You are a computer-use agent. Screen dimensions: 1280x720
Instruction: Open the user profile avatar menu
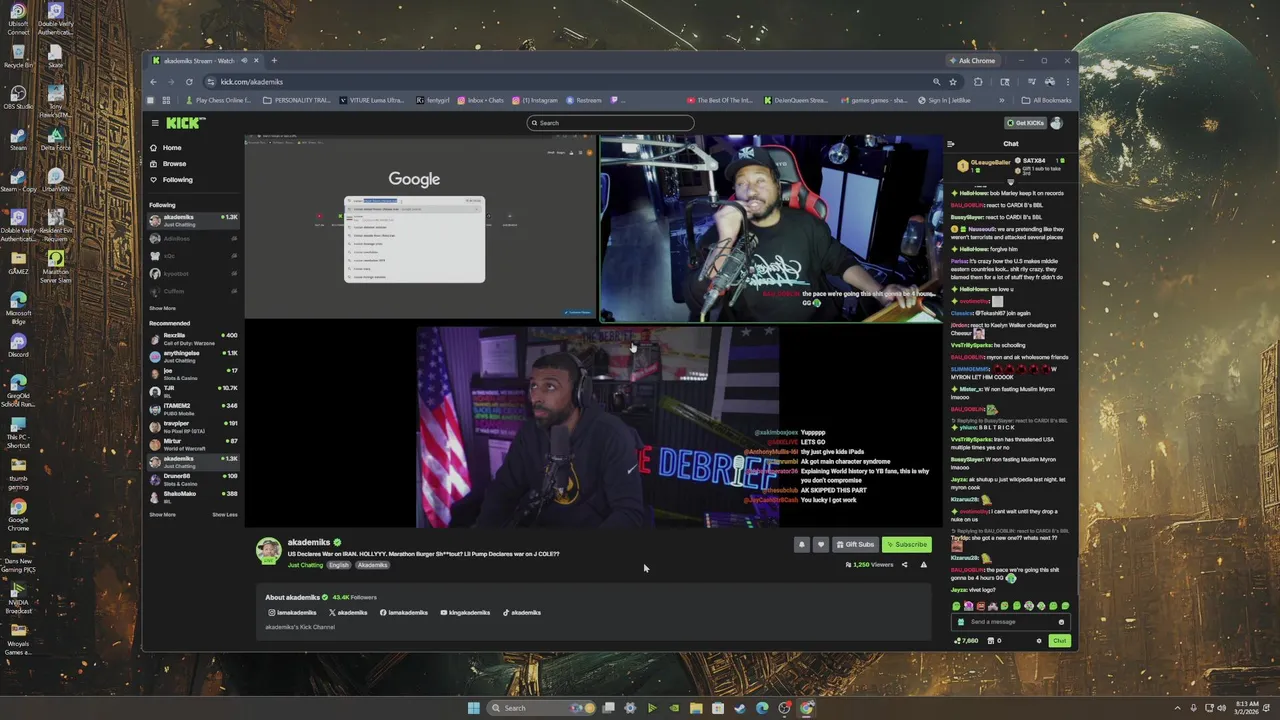pyautogui.click(x=1057, y=123)
